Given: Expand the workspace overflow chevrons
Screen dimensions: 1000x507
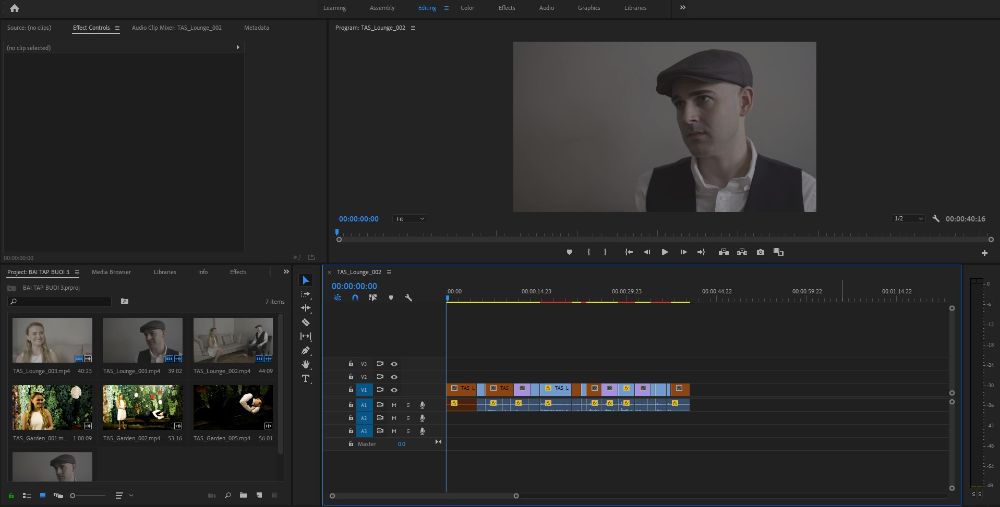Looking at the screenshot, I should (682, 8).
